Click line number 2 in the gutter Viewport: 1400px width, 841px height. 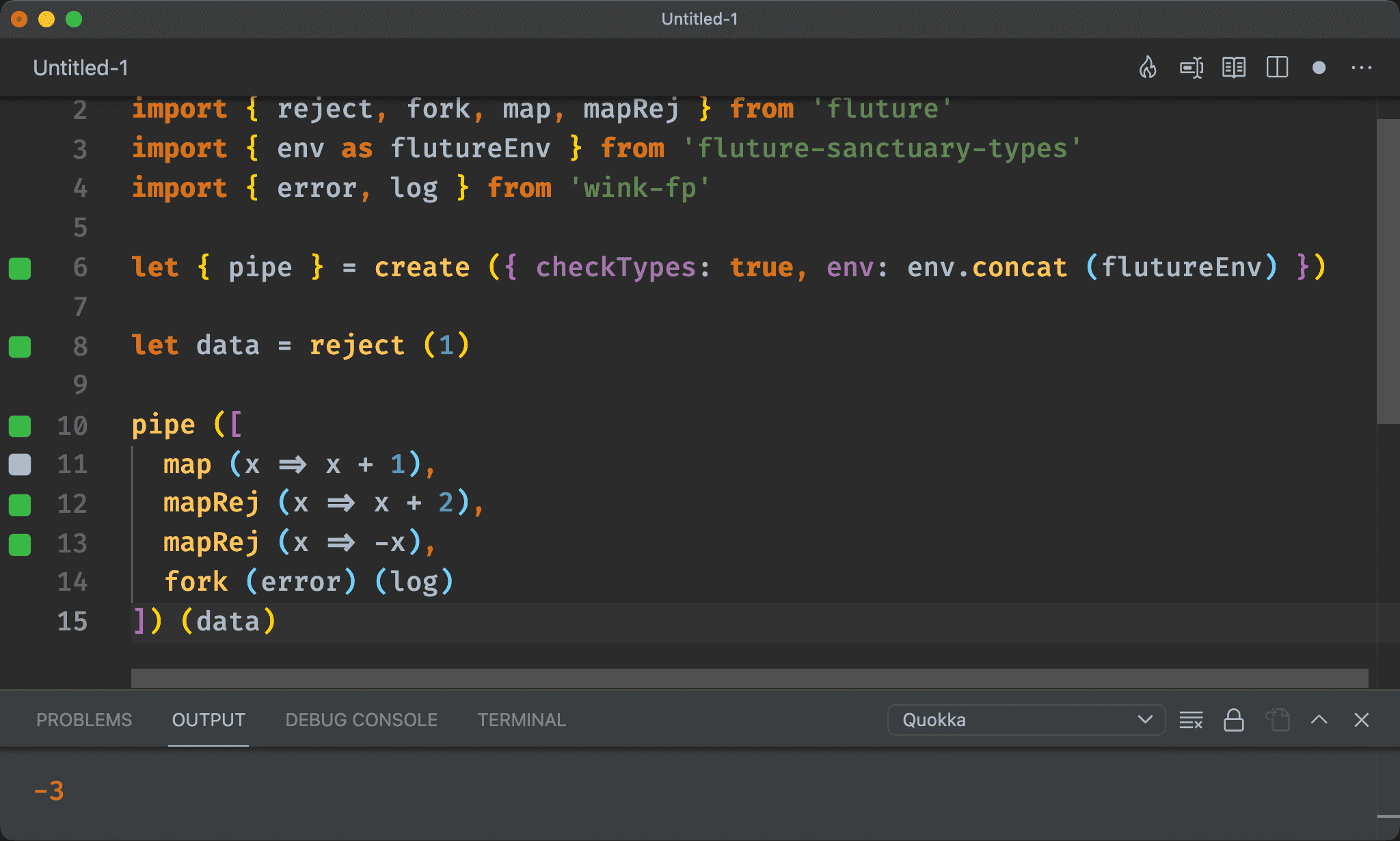coord(80,109)
